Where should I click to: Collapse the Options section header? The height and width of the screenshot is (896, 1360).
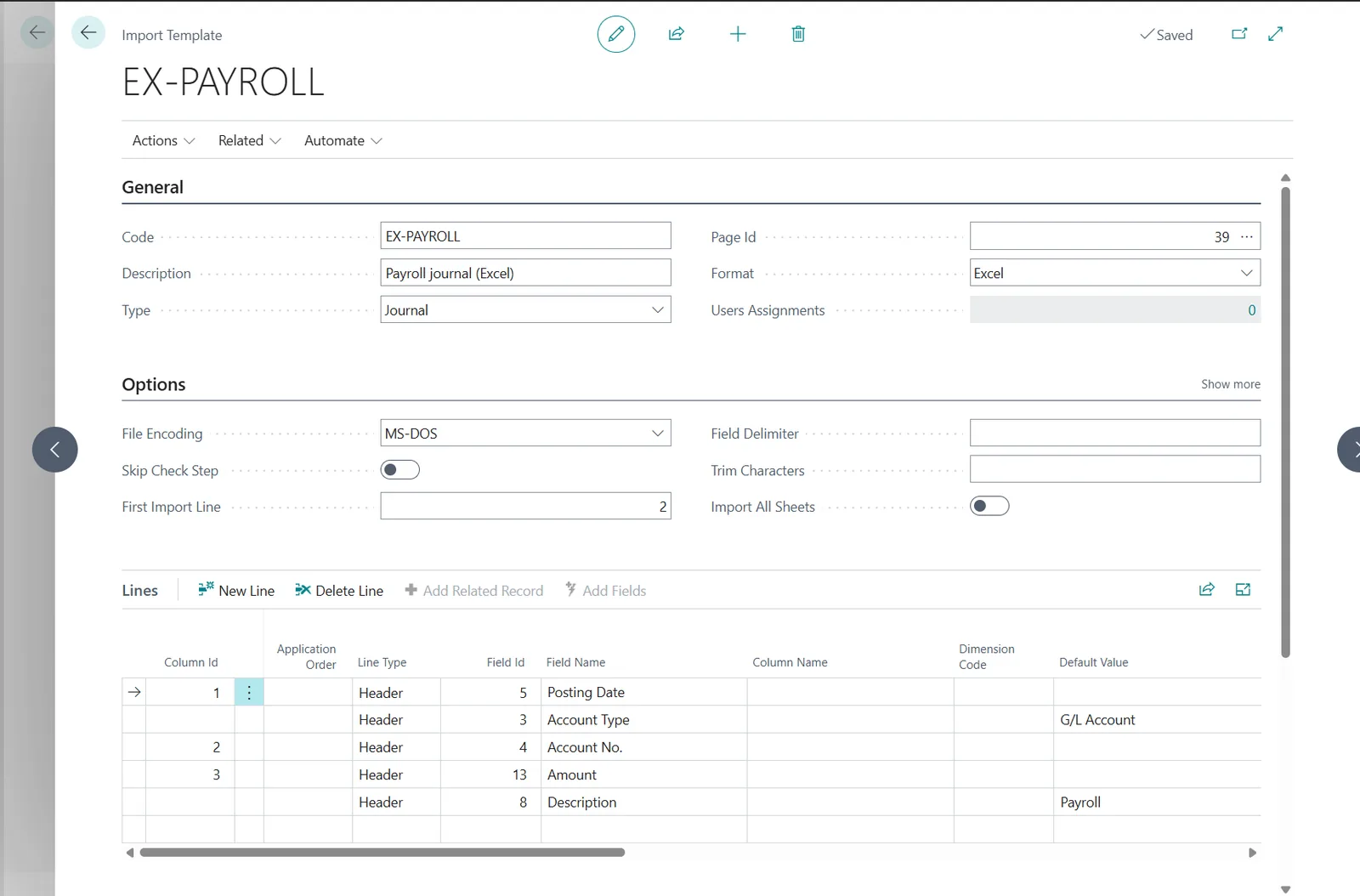(154, 385)
